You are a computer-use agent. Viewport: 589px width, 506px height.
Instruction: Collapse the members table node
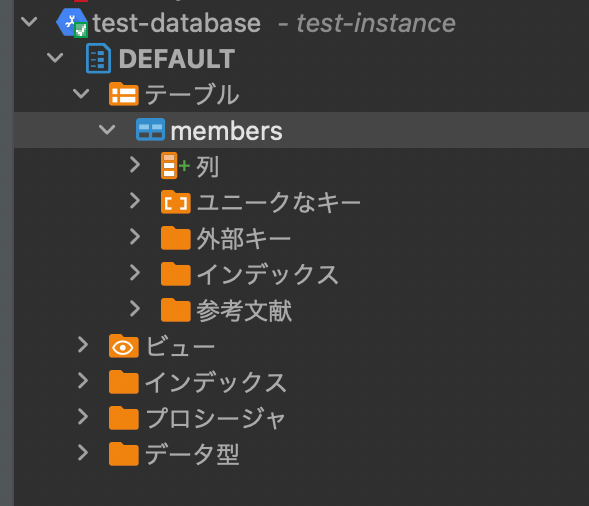[x=107, y=130]
